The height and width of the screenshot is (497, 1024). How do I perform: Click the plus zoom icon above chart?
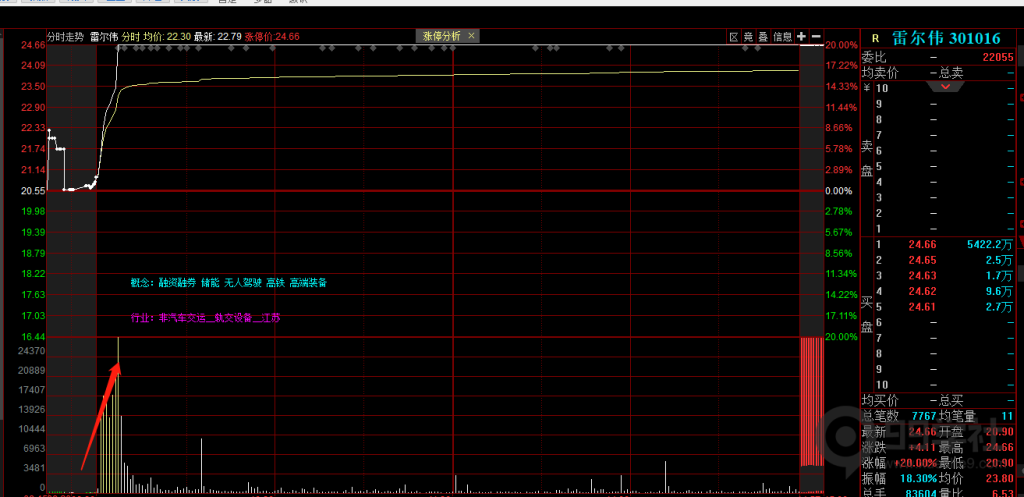click(801, 37)
